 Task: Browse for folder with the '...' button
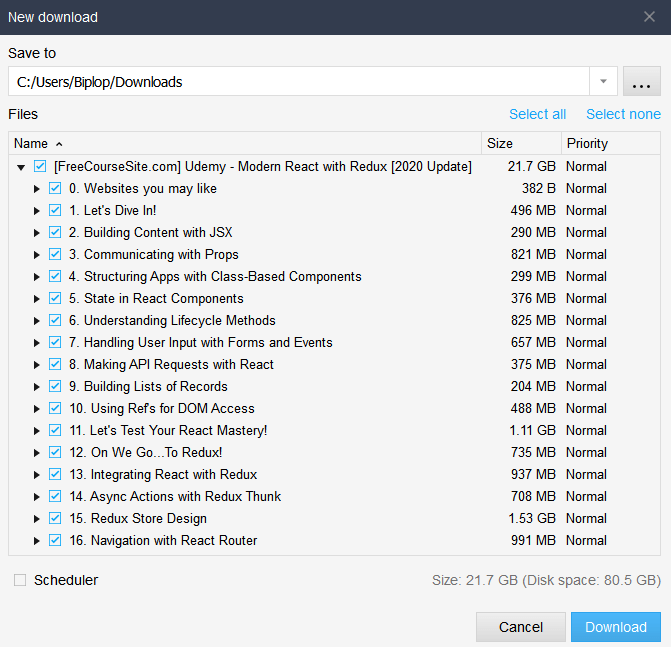pyautogui.click(x=641, y=81)
